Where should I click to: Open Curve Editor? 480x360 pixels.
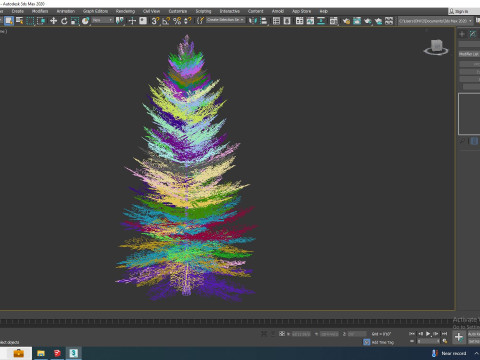[x=310, y=21]
